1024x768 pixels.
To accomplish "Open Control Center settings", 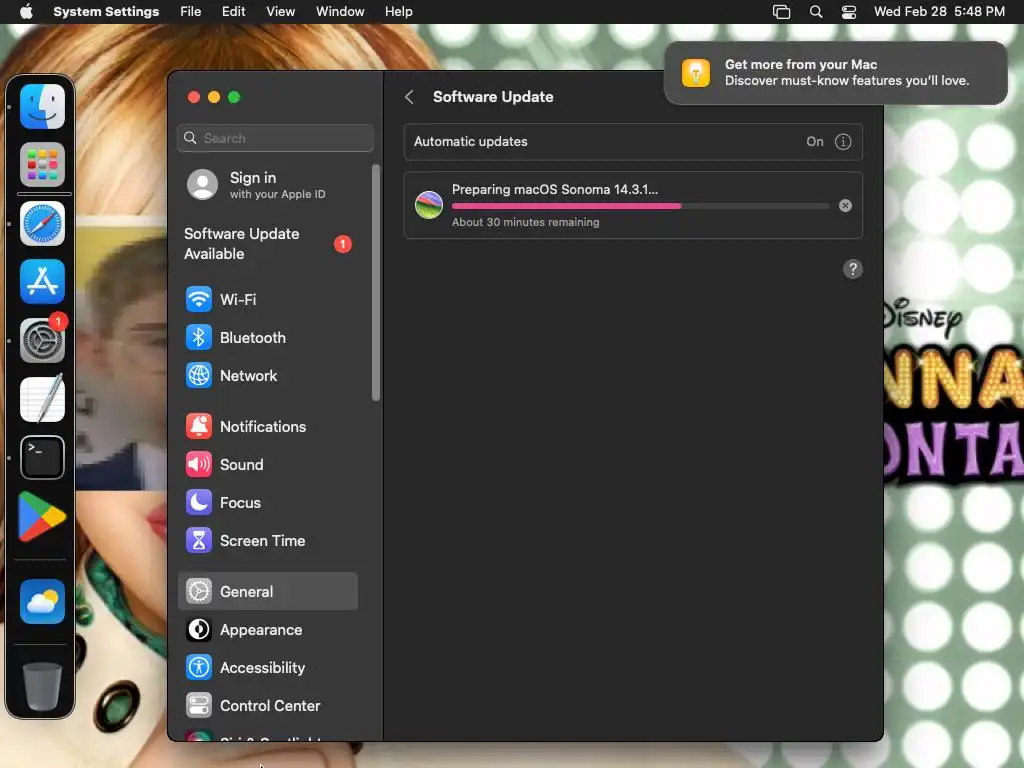I will point(268,706).
